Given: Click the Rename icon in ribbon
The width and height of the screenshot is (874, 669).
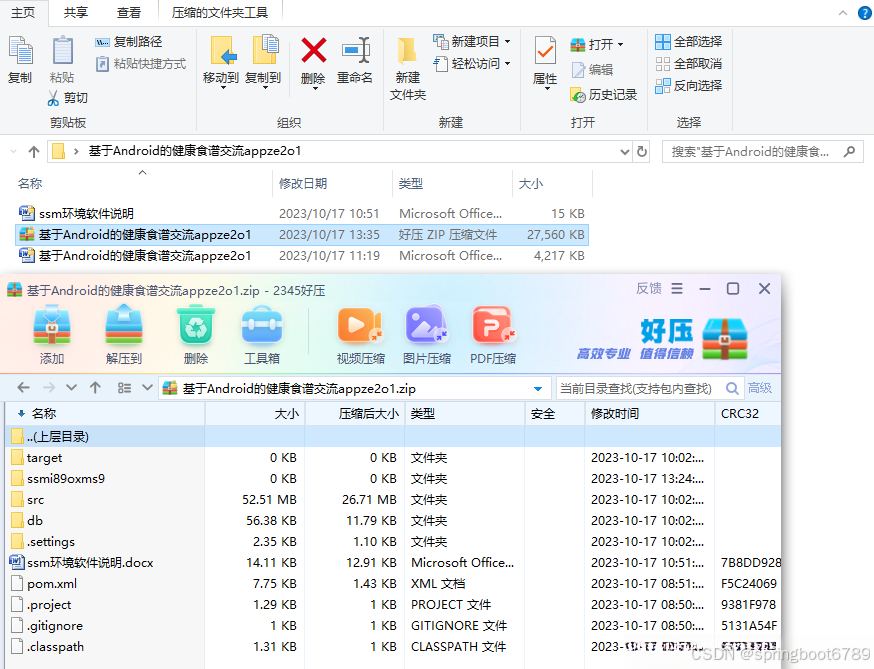Looking at the screenshot, I should click(x=356, y=51).
